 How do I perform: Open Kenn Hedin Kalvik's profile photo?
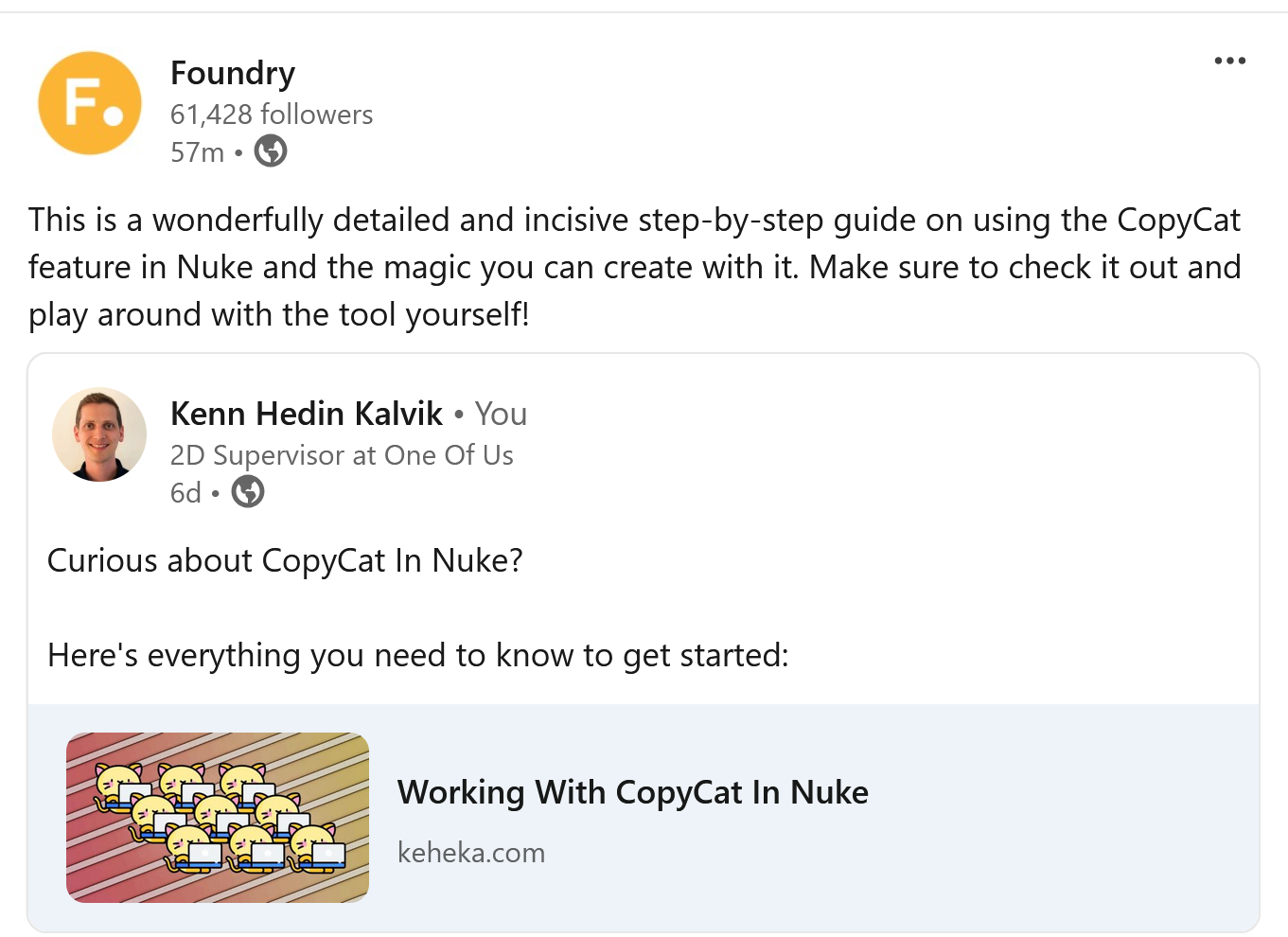[x=99, y=434]
